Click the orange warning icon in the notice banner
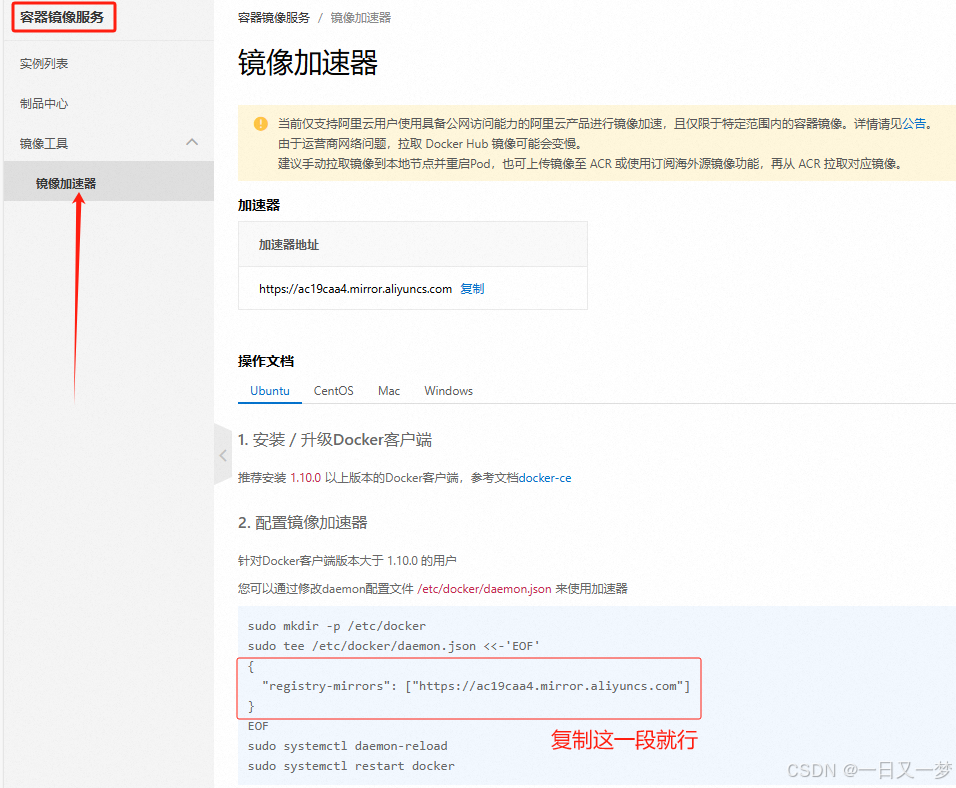The image size is (956, 788). pyautogui.click(x=260, y=124)
